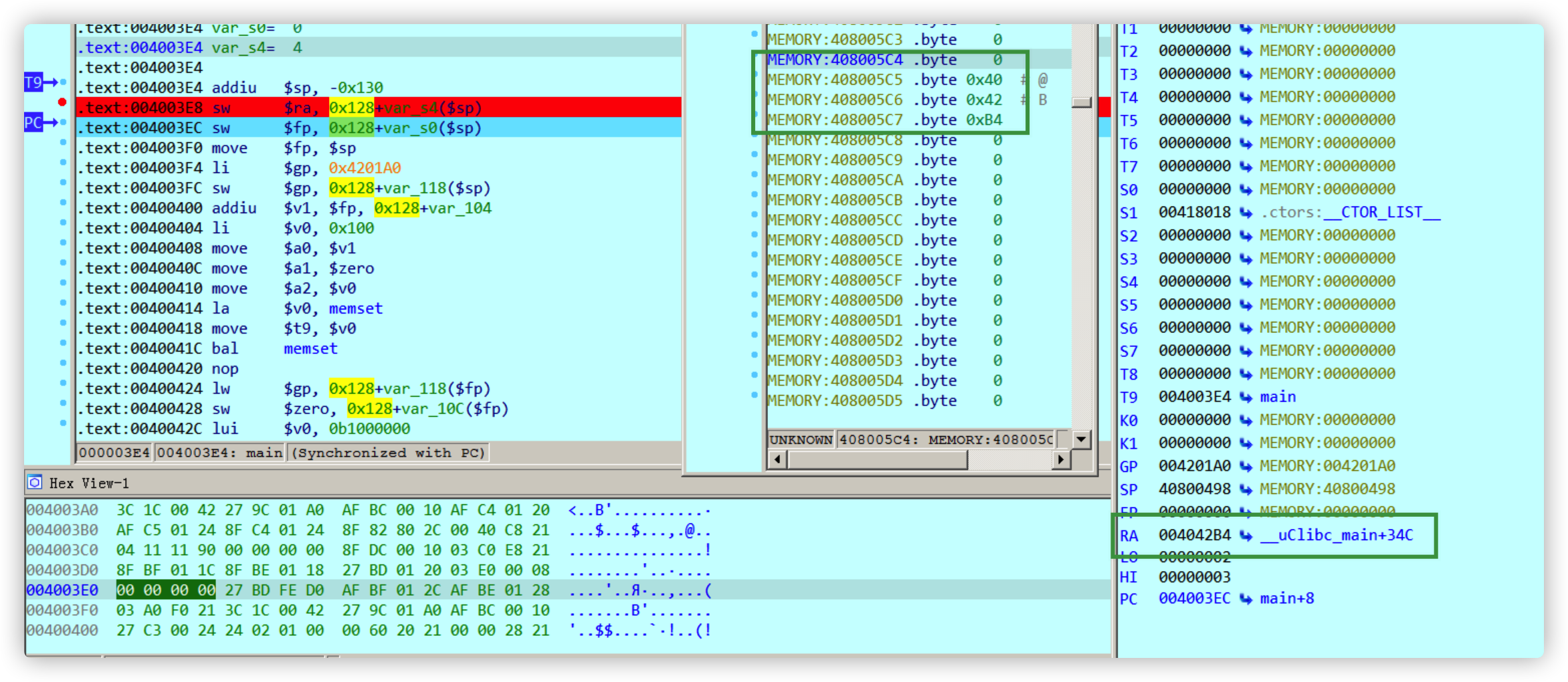Click memset operand on the bal instruction
Viewport: 1568px width, 682px height.
[310, 349]
